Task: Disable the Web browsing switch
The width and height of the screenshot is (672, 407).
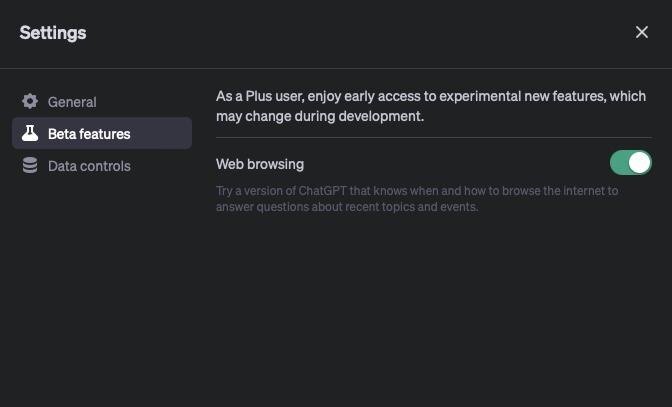Action: click(631, 162)
